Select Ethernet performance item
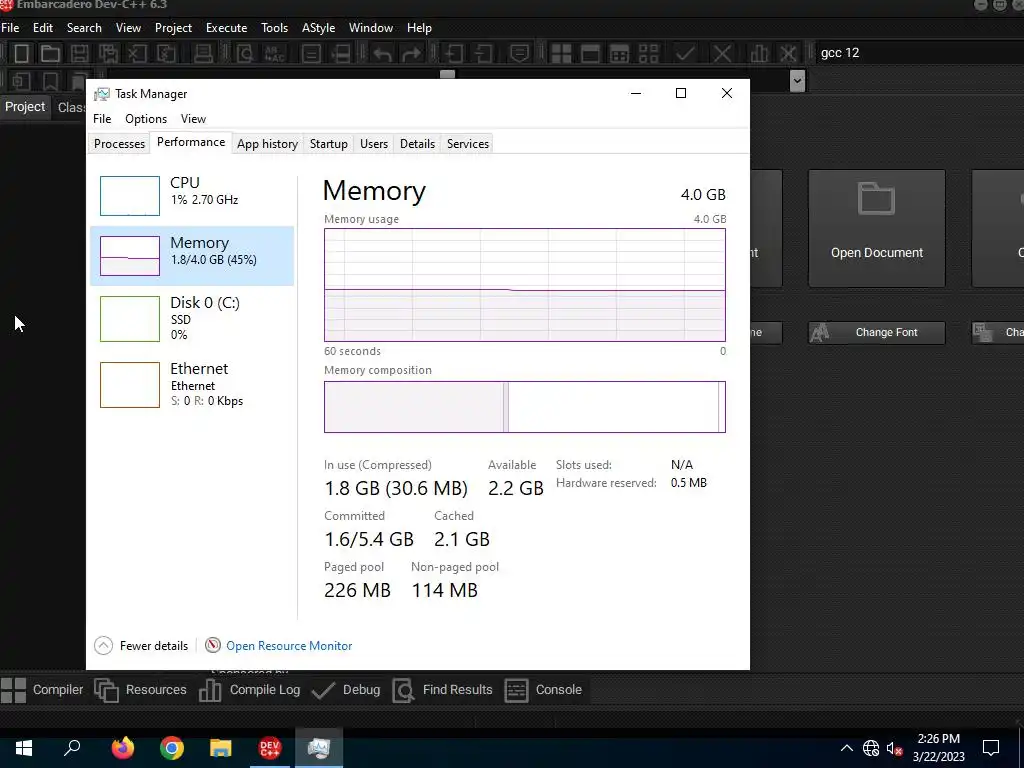The width and height of the screenshot is (1024, 768). (x=192, y=384)
